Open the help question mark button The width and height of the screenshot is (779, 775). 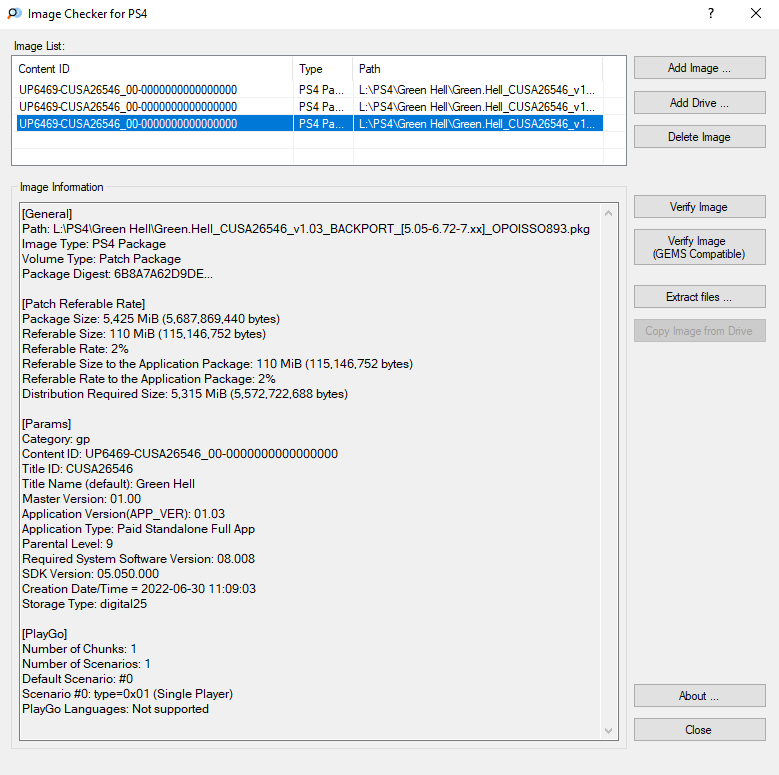tap(711, 13)
